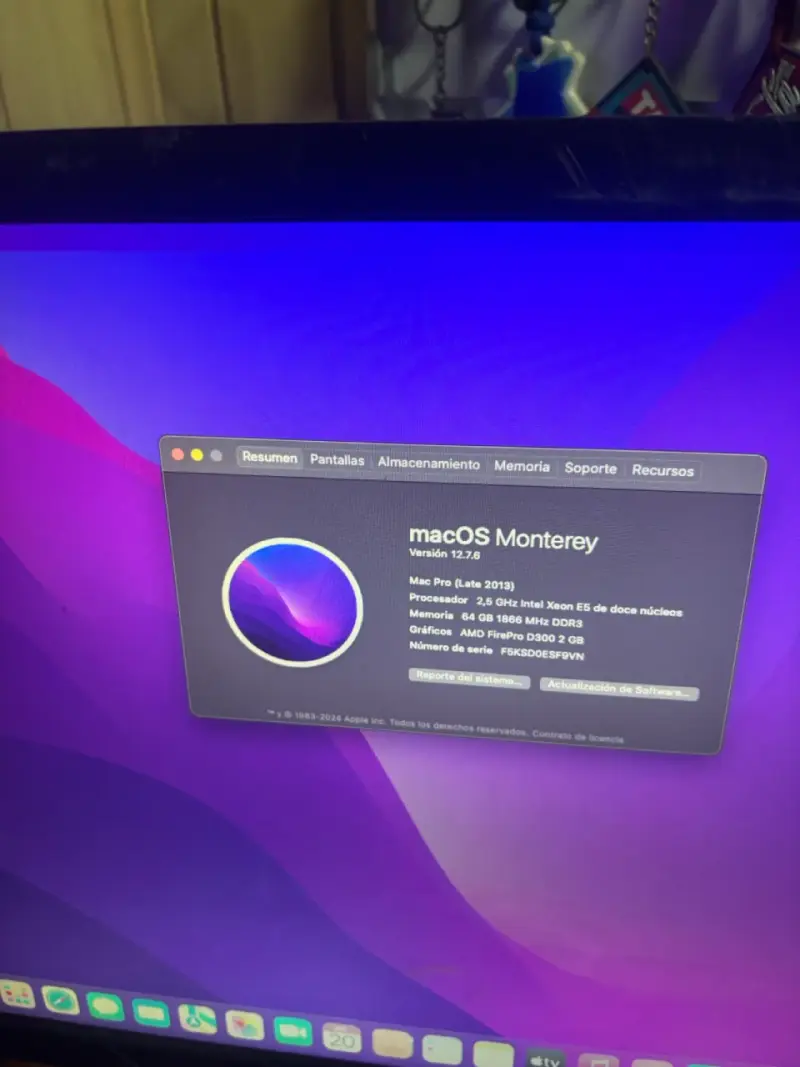The width and height of the screenshot is (800, 1067).
Task: Open Photos app in the Dock
Action: 244,1025
